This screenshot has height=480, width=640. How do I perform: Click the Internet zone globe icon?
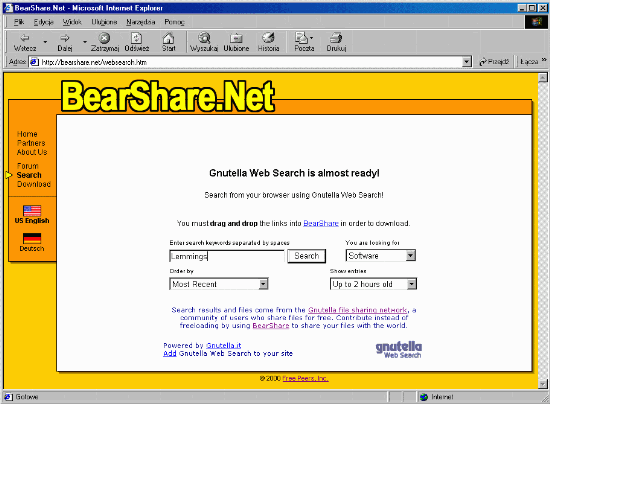[424, 397]
